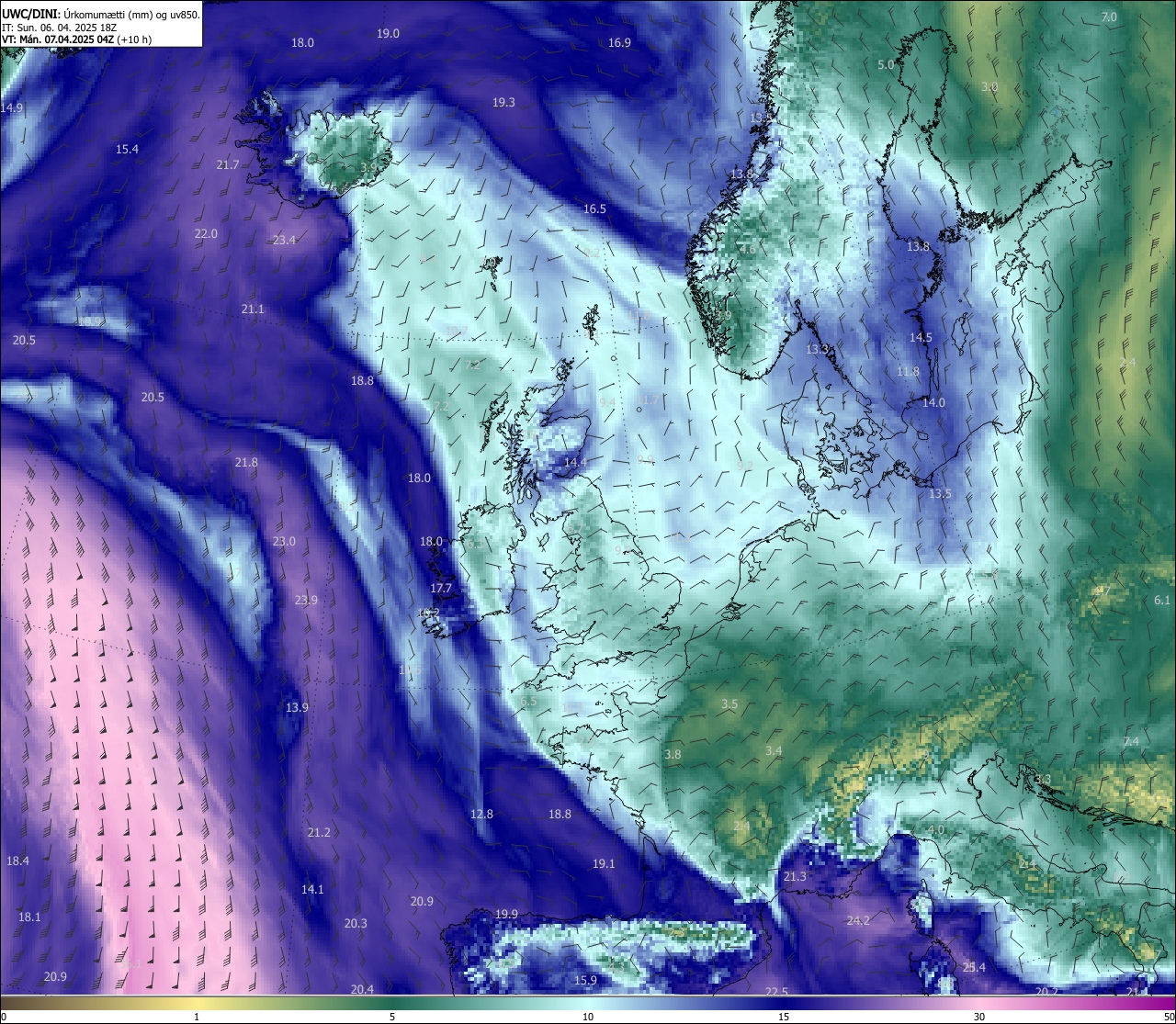Click the 50 tick on color scale

tap(1169, 1017)
